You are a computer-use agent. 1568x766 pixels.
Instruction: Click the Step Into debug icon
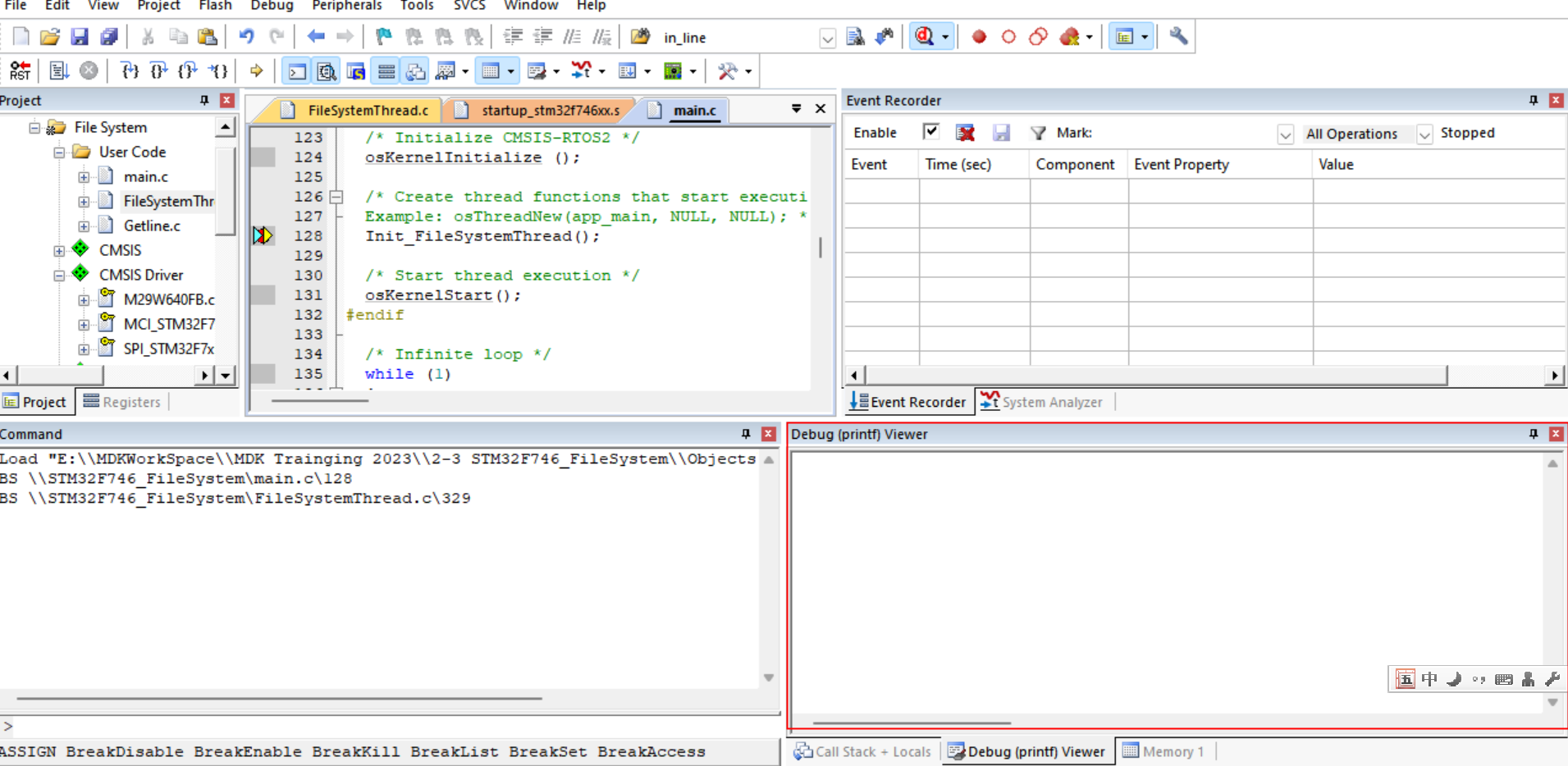pos(130,71)
